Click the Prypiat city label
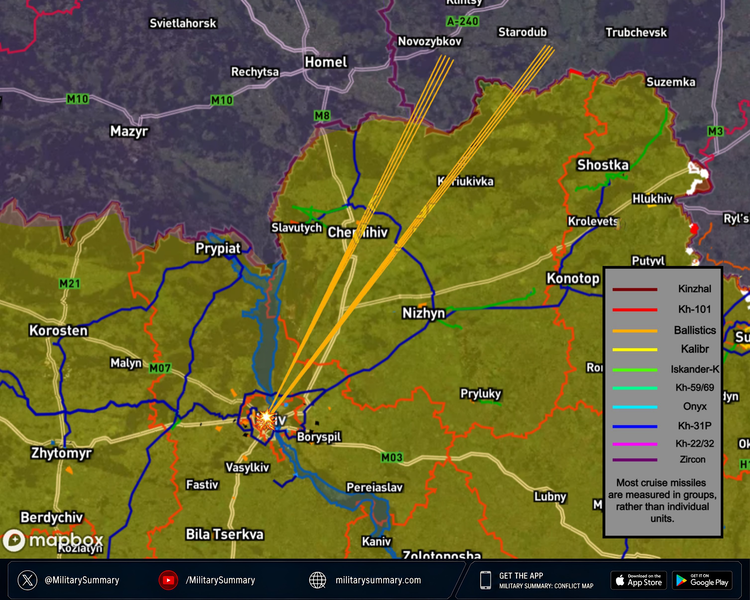 coord(218,249)
